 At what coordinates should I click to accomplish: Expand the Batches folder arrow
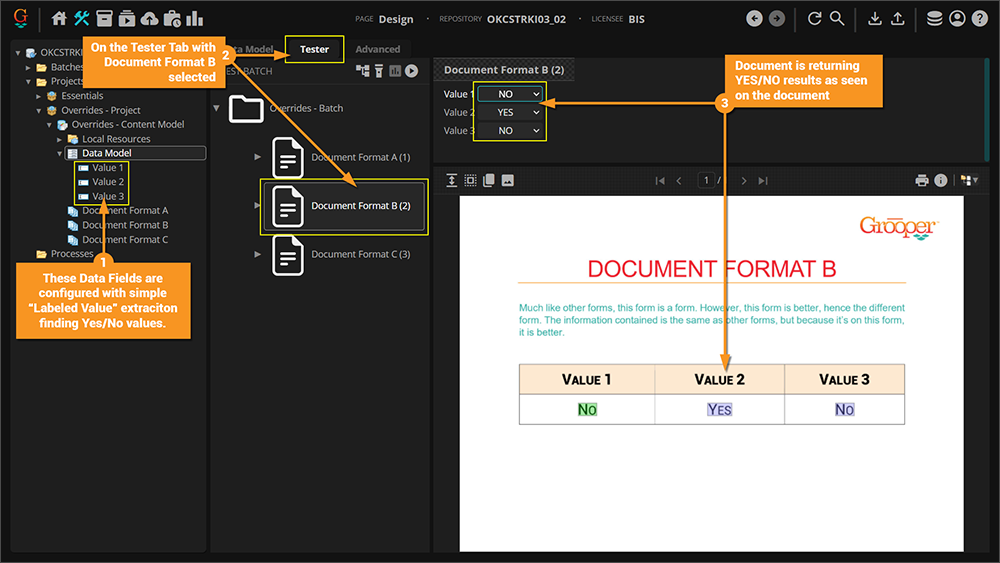click(x=28, y=67)
